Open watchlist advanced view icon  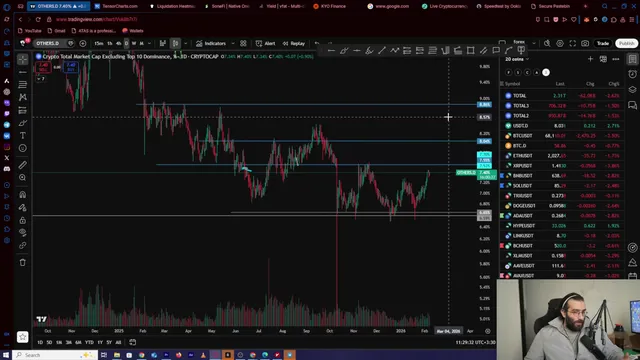click(603, 59)
